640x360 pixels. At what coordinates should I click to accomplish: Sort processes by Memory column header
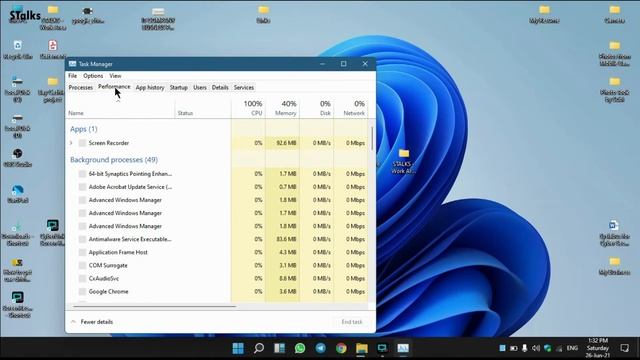coord(282,108)
